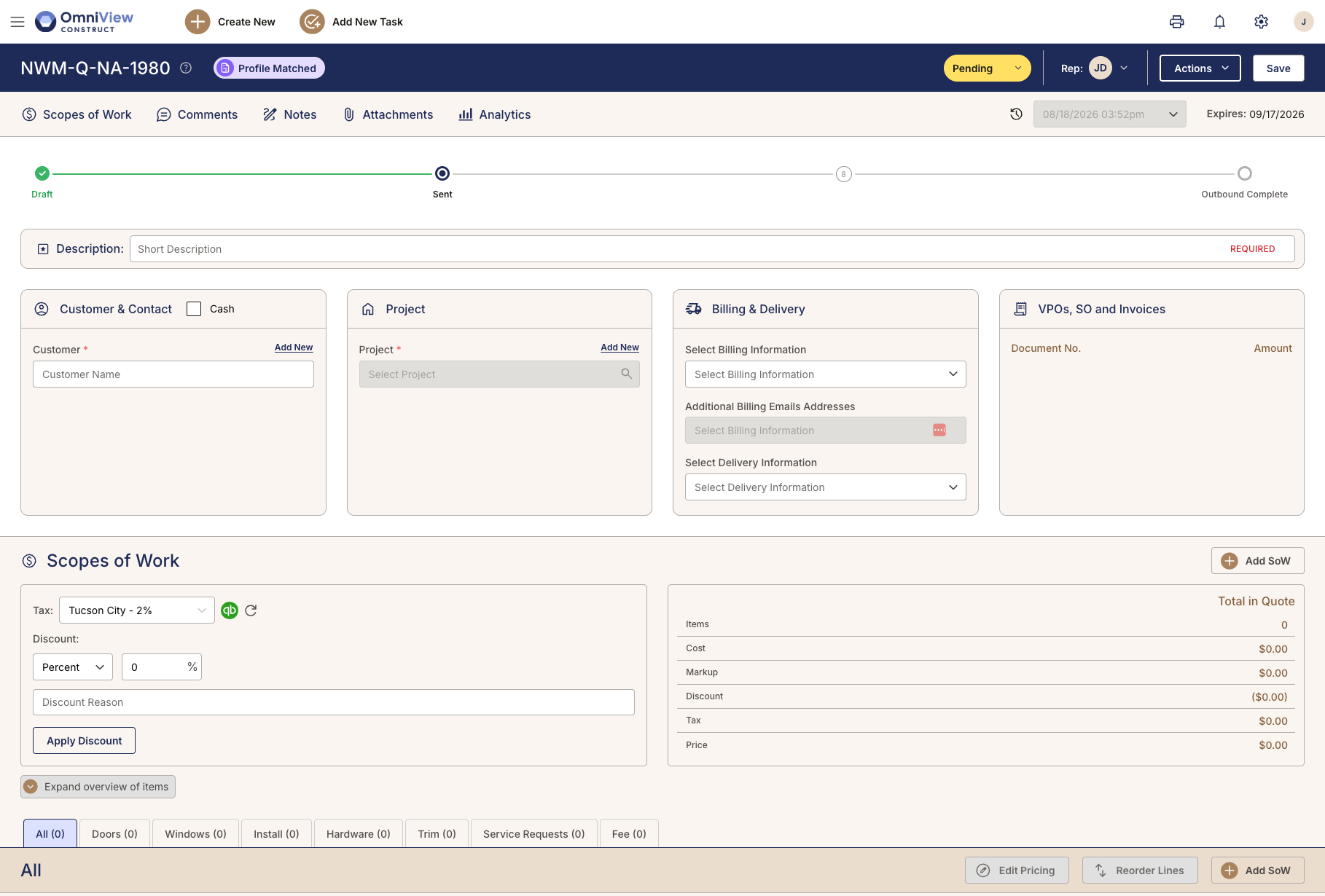Open the quote version date dropdown
1325x896 pixels.
tap(1109, 114)
